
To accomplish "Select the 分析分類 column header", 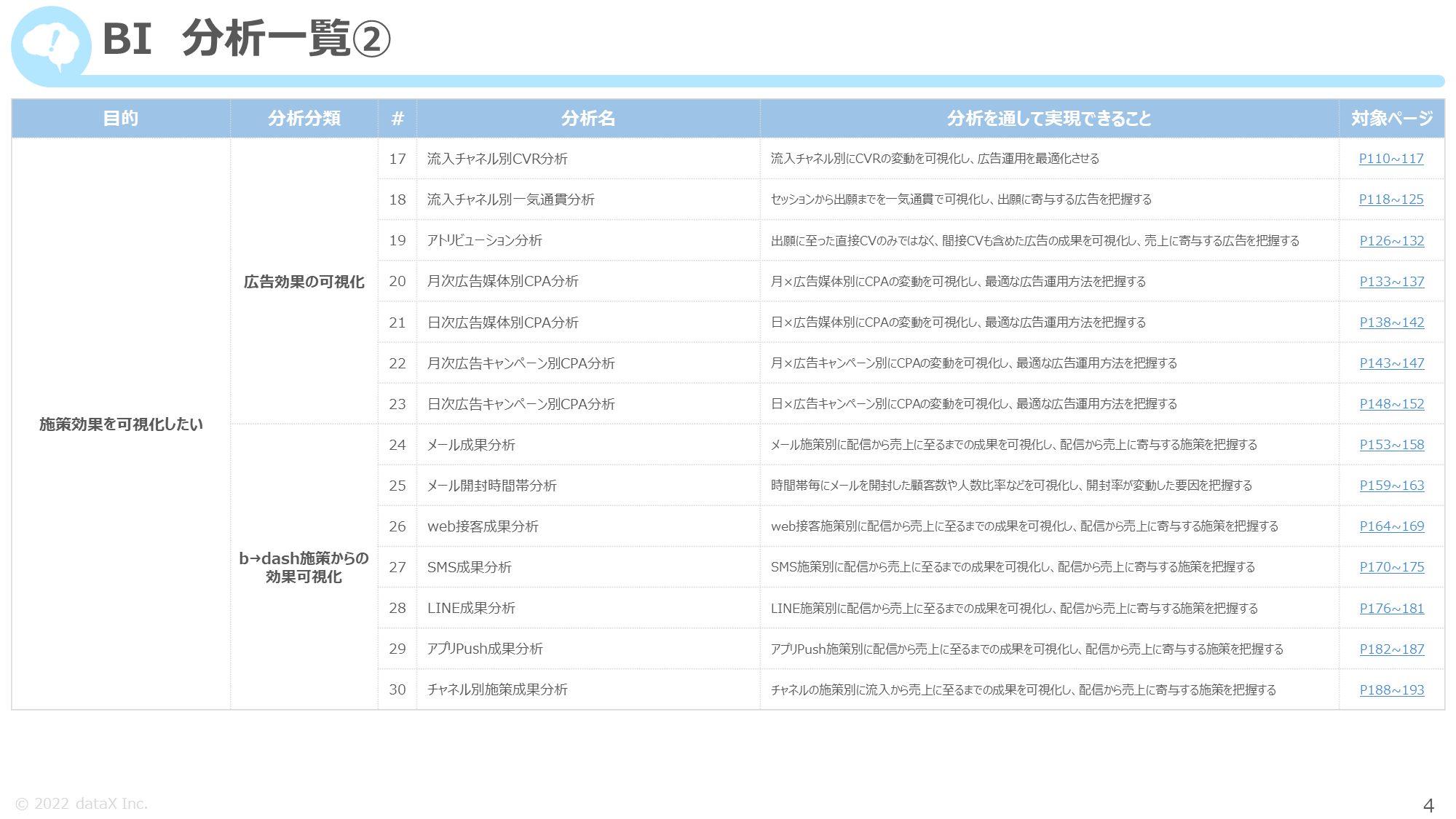I will point(304,118).
